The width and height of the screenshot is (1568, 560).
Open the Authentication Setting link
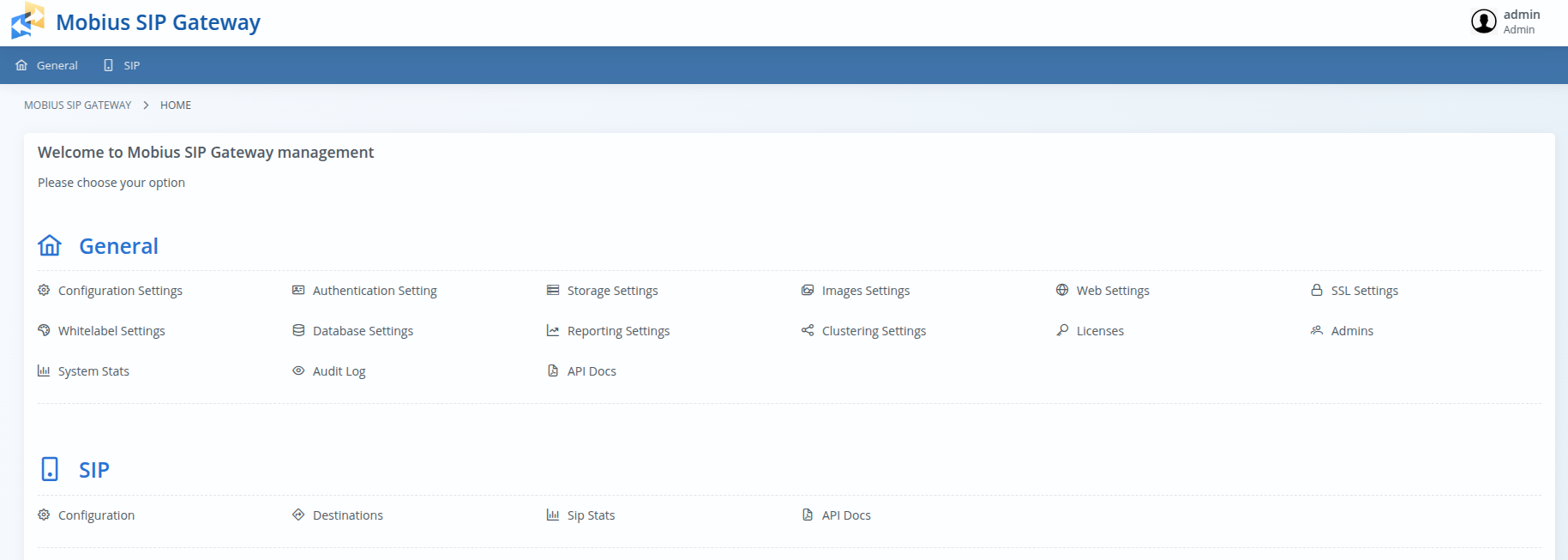point(375,291)
